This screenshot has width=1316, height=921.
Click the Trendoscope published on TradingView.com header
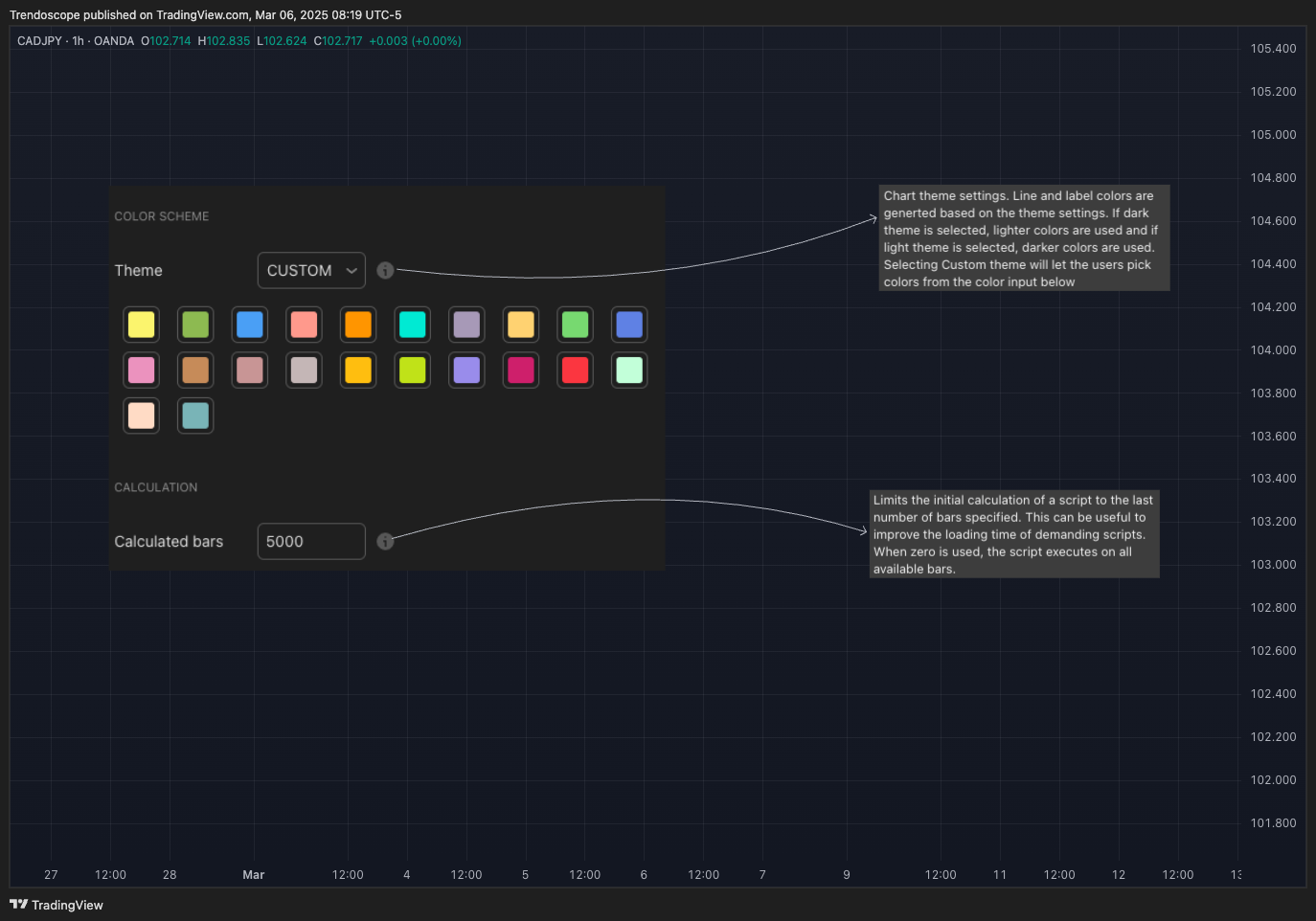(x=206, y=15)
